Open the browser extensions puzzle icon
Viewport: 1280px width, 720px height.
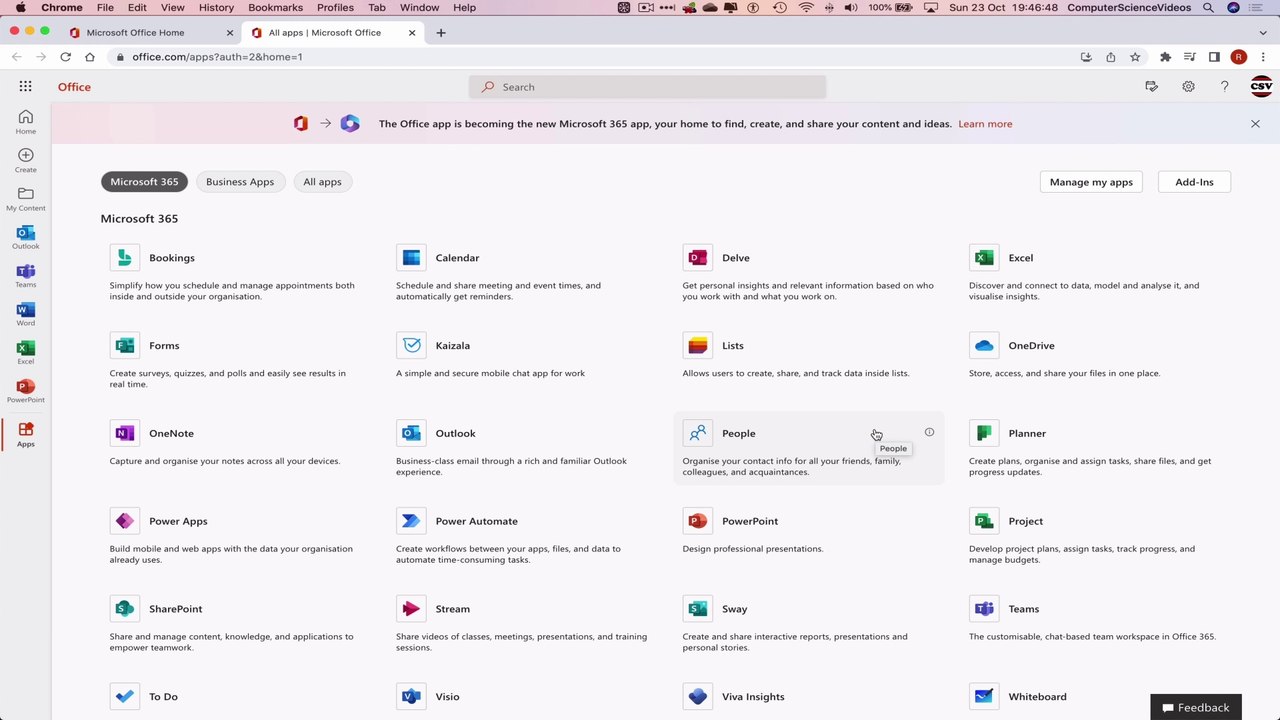coord(1165,57)
